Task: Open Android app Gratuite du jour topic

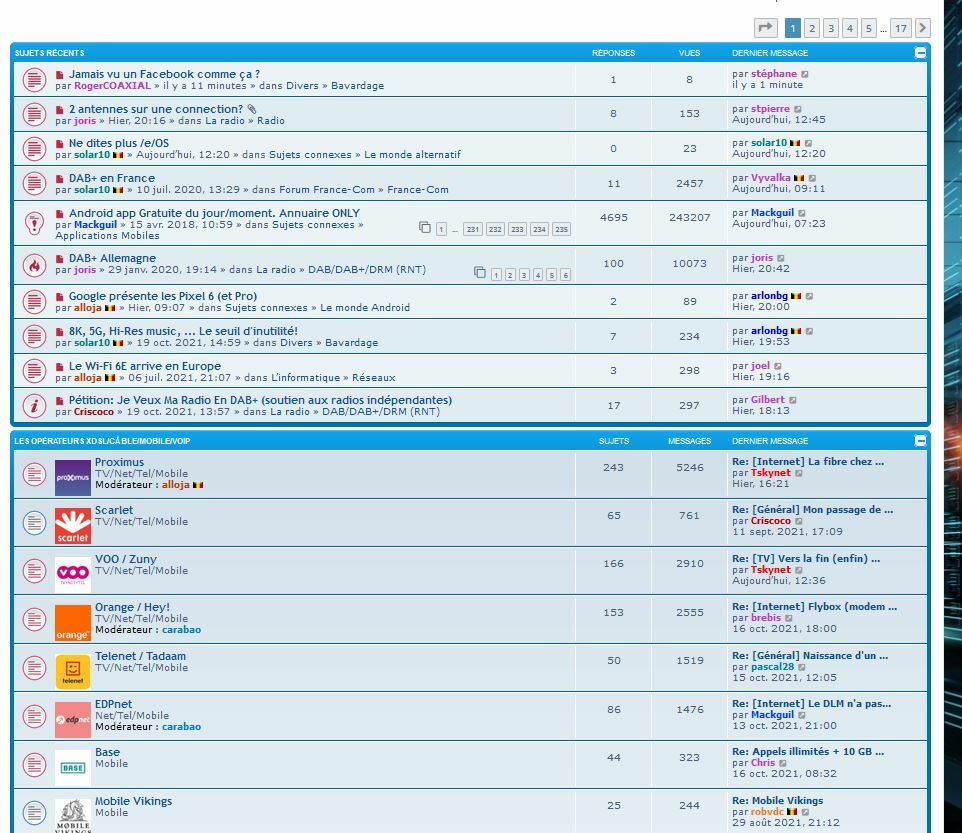Action: coord(214,213)
